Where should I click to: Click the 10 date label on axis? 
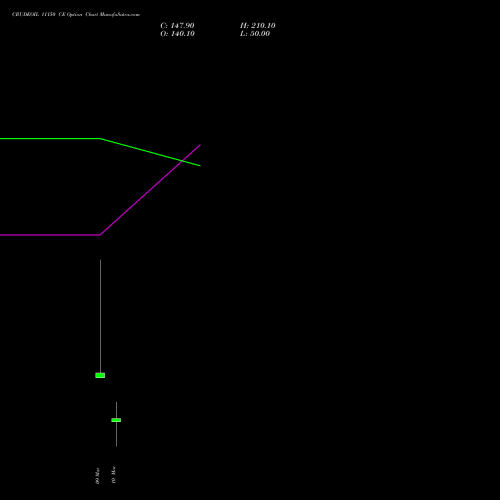point(114,475)
